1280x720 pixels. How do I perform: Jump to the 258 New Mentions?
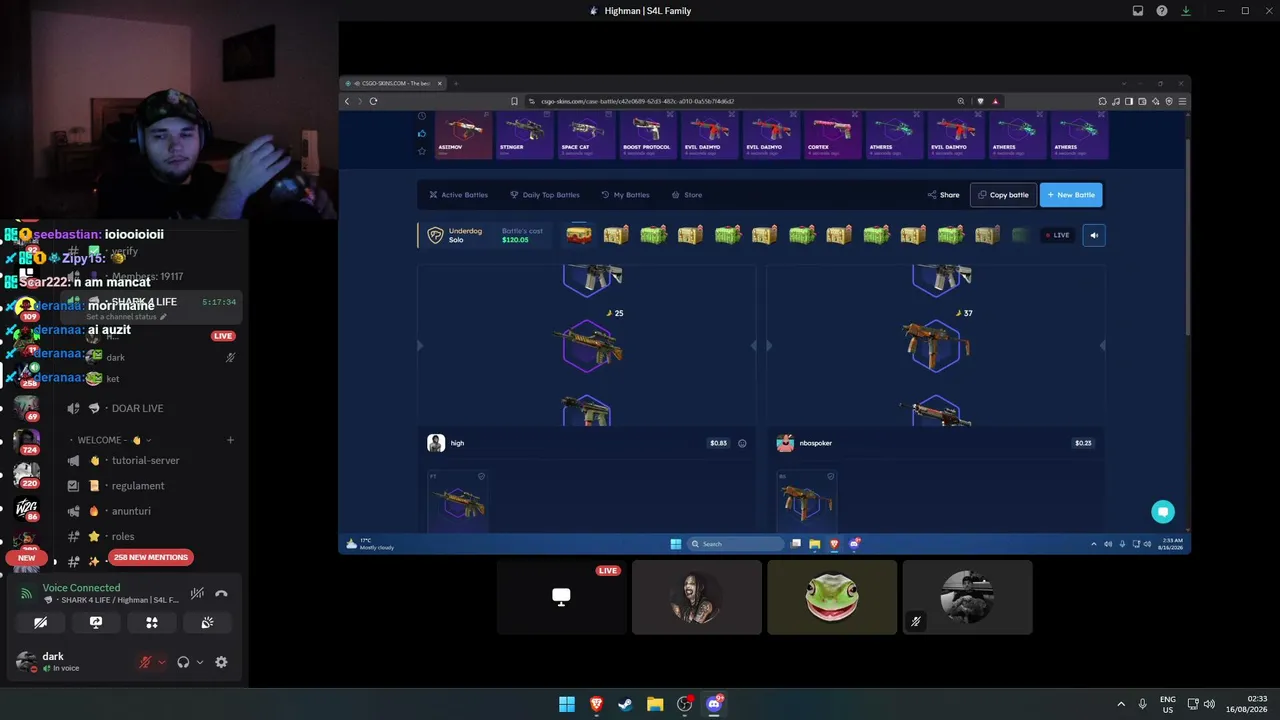click(x=151, y=557)
